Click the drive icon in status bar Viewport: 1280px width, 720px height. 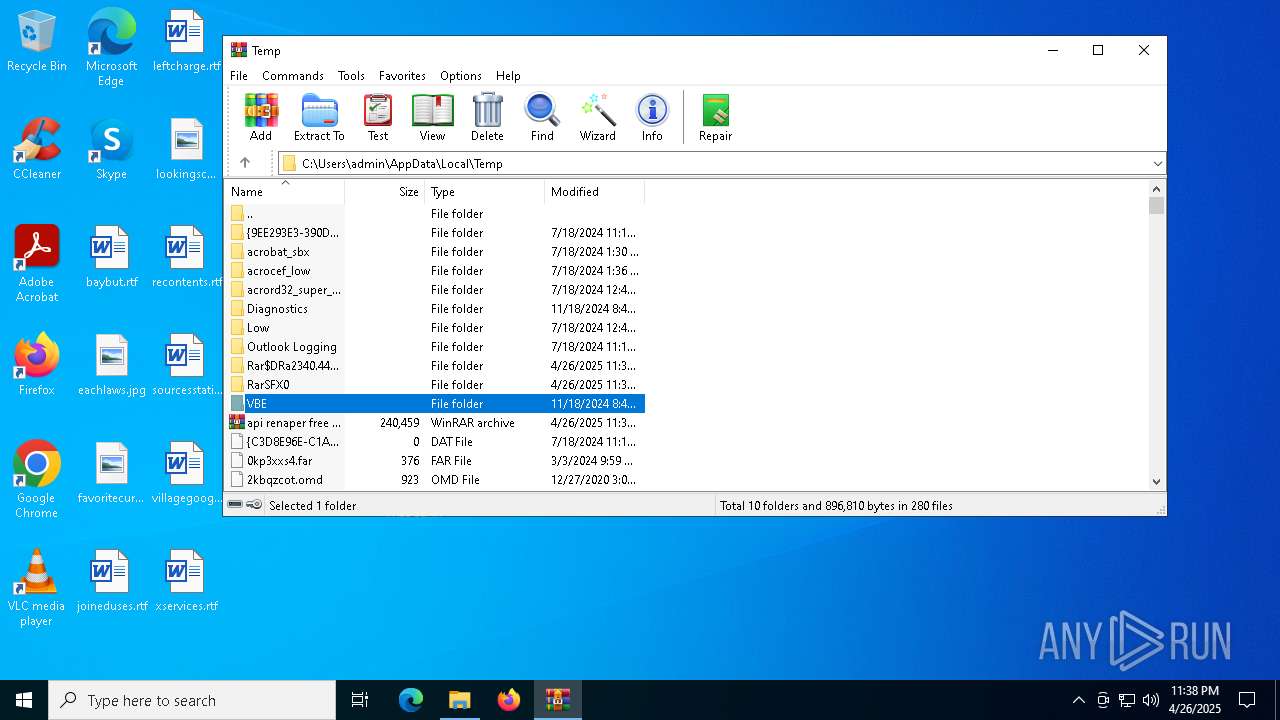235,505
